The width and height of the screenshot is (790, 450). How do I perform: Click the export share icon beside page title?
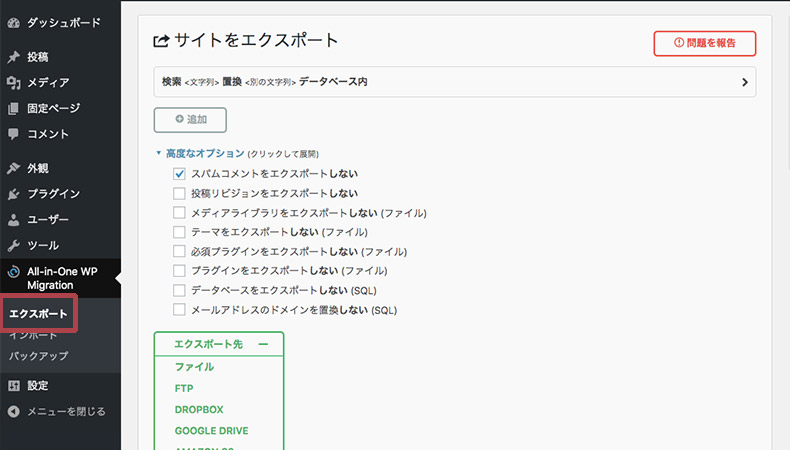coord(161,41)
